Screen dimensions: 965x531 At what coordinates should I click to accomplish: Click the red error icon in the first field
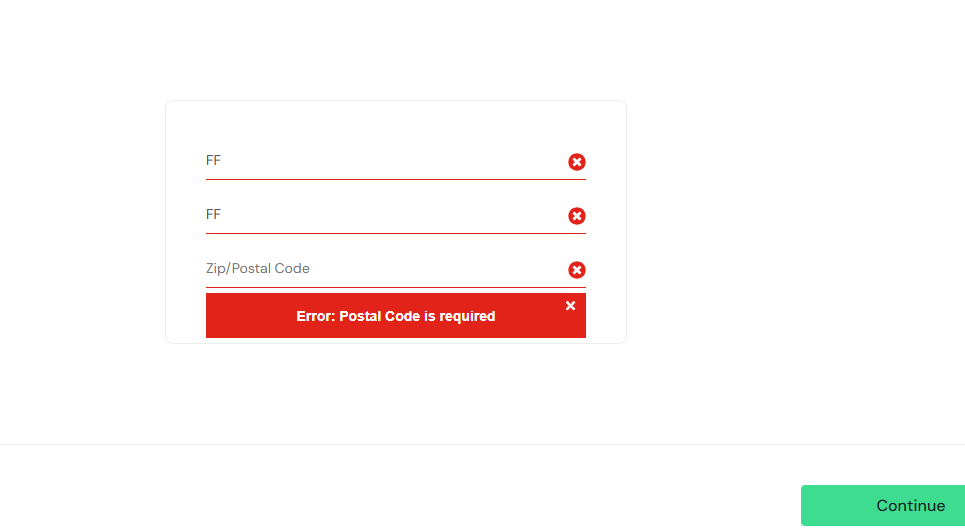point(577,162)
